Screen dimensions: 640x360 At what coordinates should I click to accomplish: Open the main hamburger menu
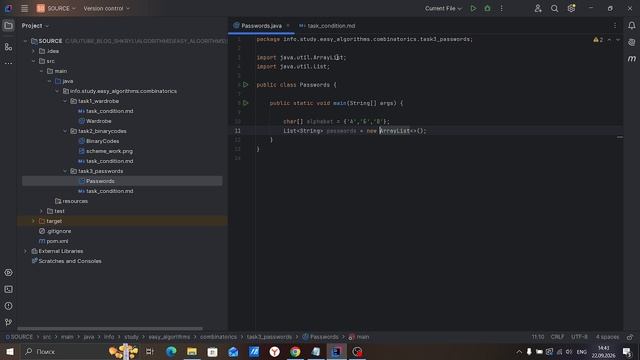tap(24, 8)
